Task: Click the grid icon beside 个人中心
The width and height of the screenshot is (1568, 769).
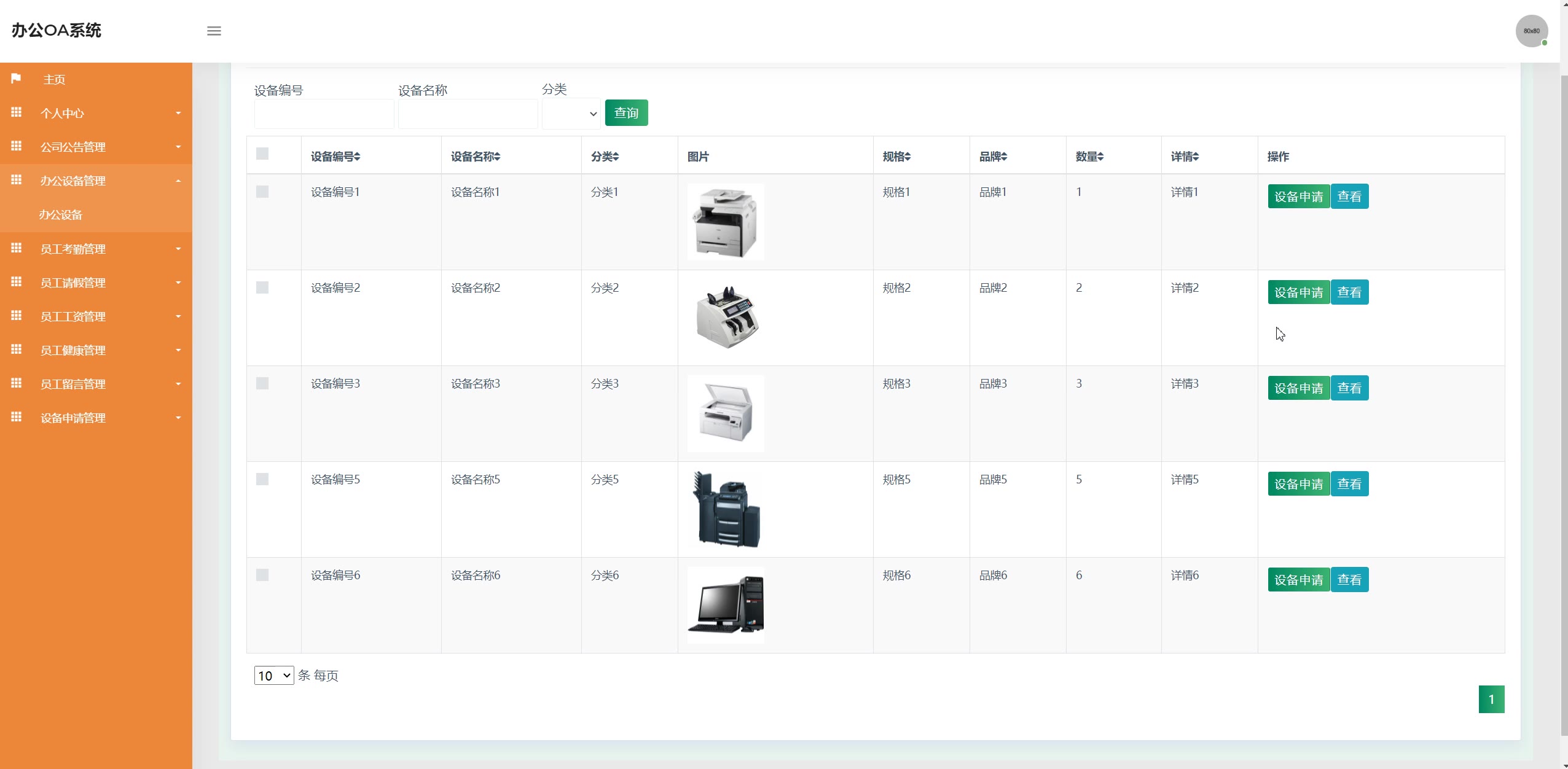Action: [17, 112]
